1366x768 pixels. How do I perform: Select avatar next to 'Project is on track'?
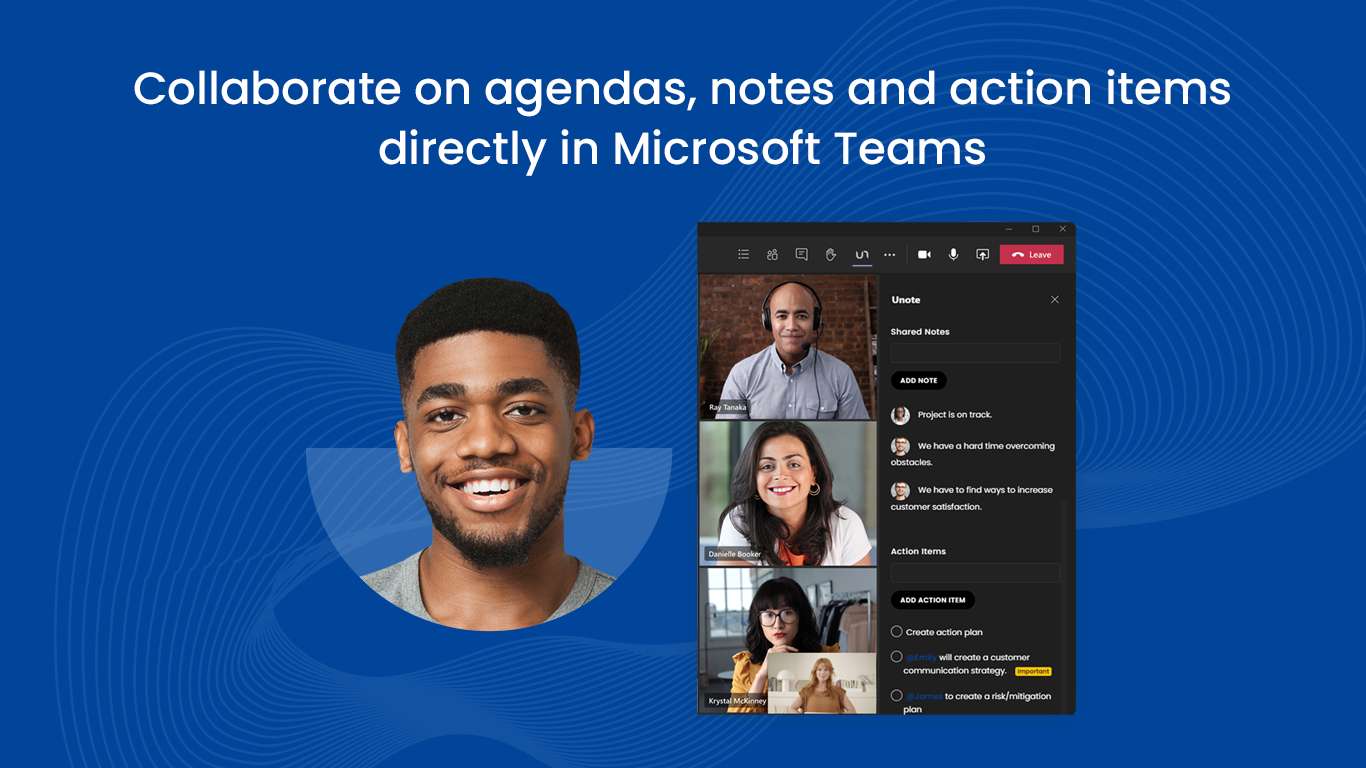tap(900, 415)
